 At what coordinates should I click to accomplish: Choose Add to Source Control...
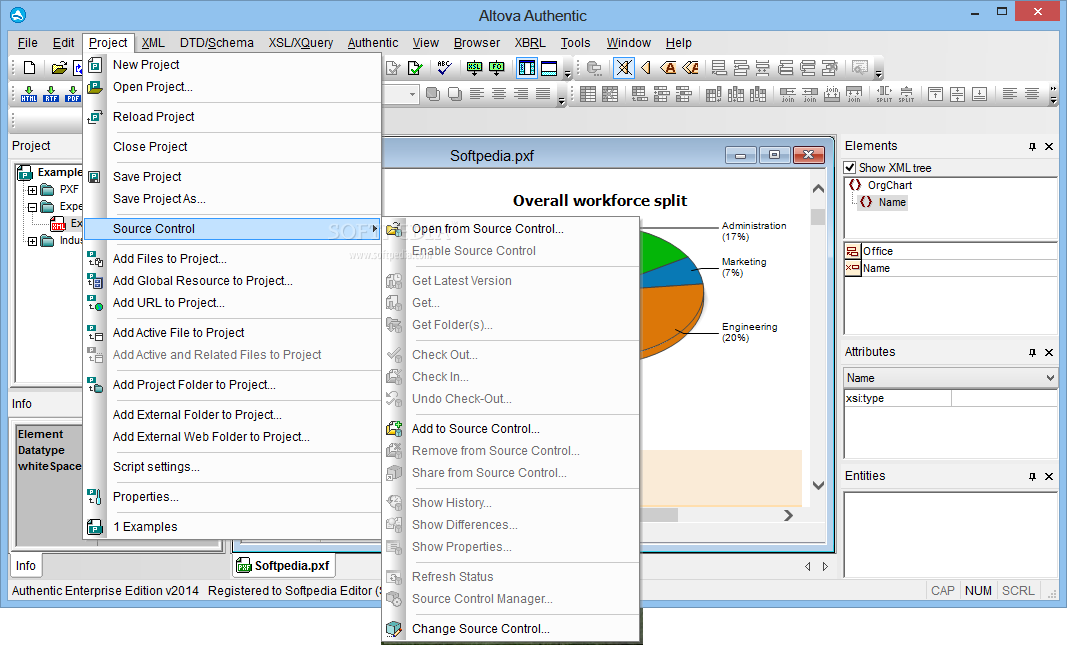click(x=511, y=429)
